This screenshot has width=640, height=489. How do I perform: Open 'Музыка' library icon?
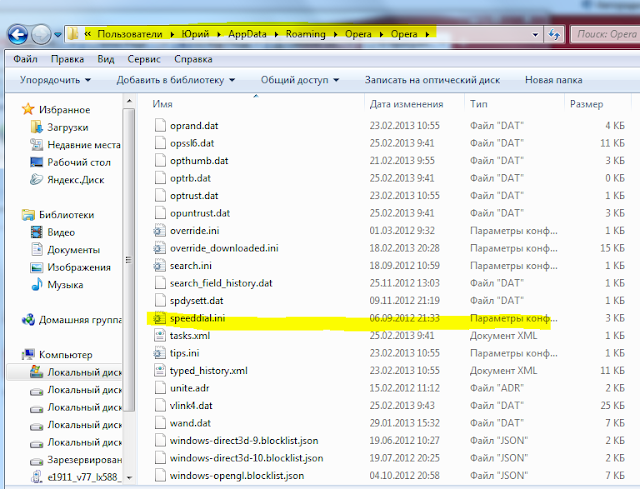37,285
